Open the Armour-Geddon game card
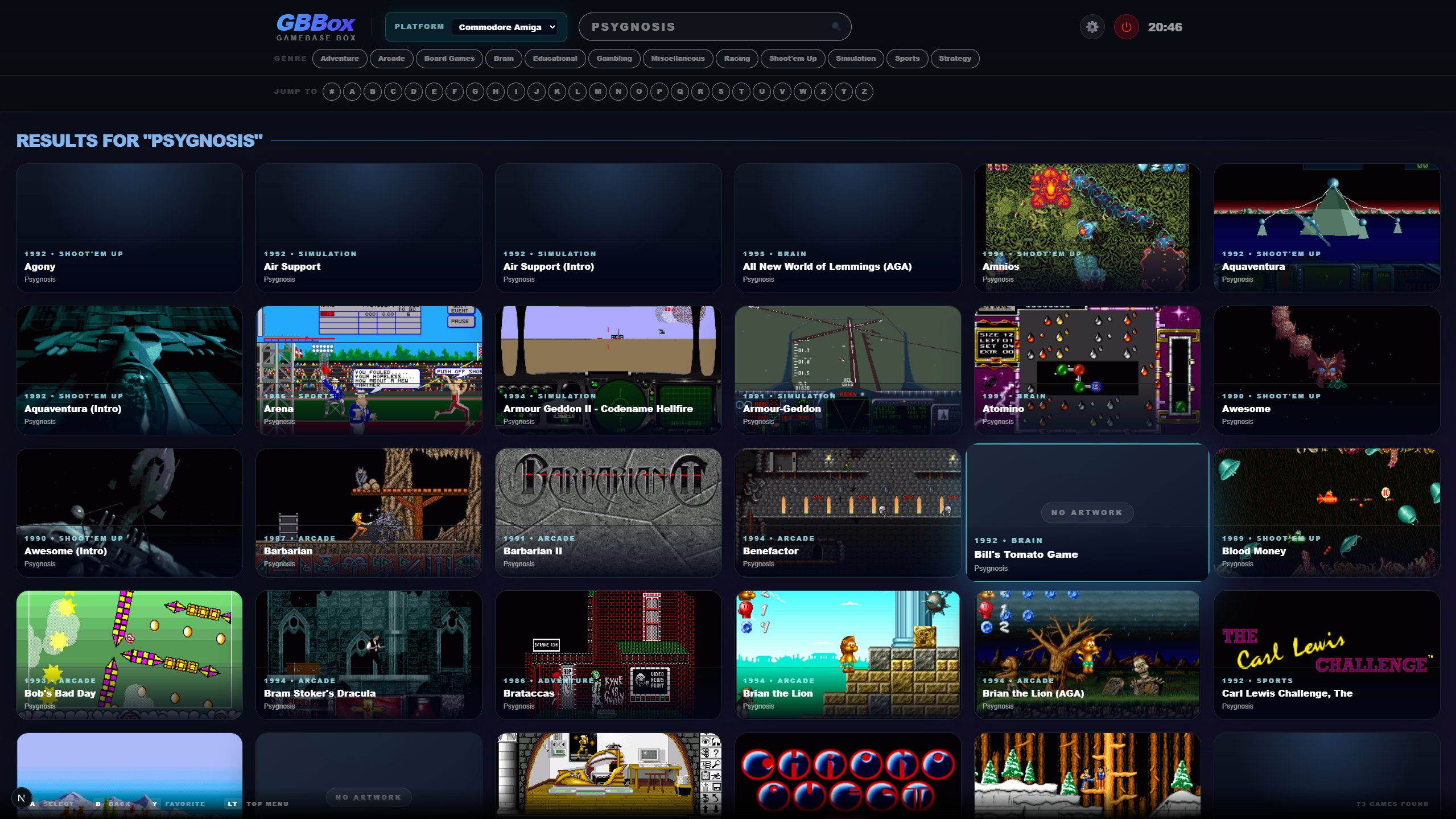Image resolution: width=1456 pixels, height=819 pixels. pyautogui.click(x=848, y=371)
